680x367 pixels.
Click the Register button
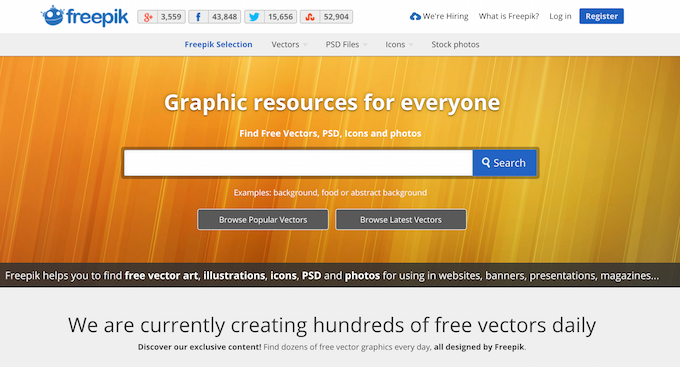[602, 16]
